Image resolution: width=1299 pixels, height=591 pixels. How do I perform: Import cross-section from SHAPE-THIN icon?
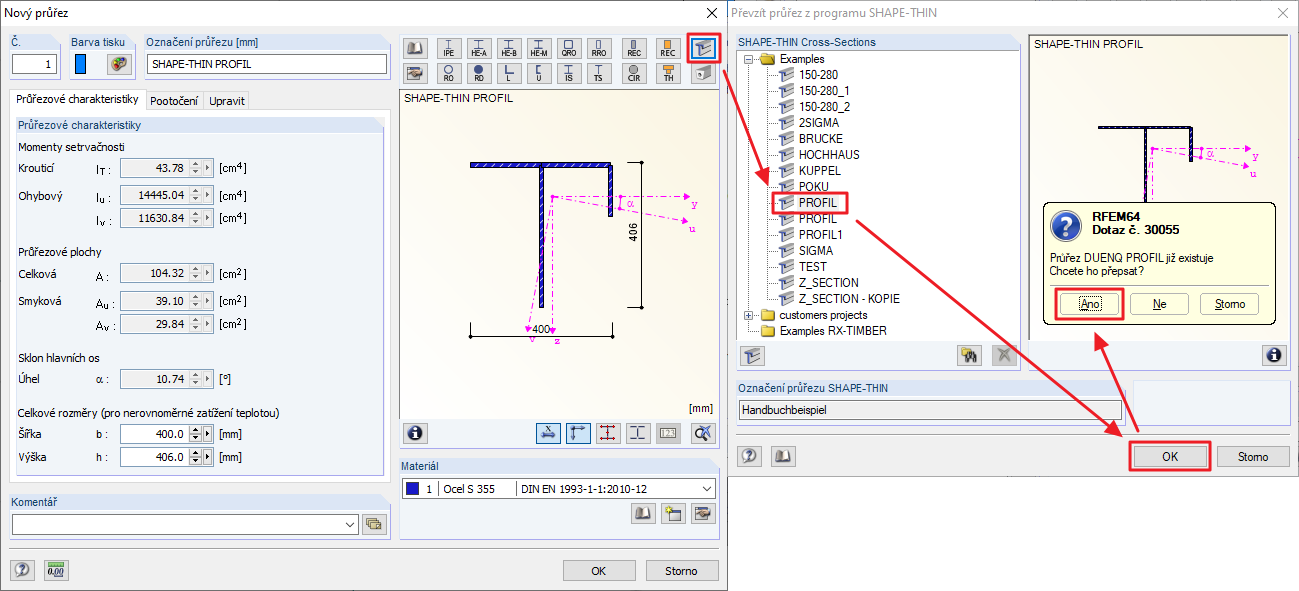tap(705, 48)
